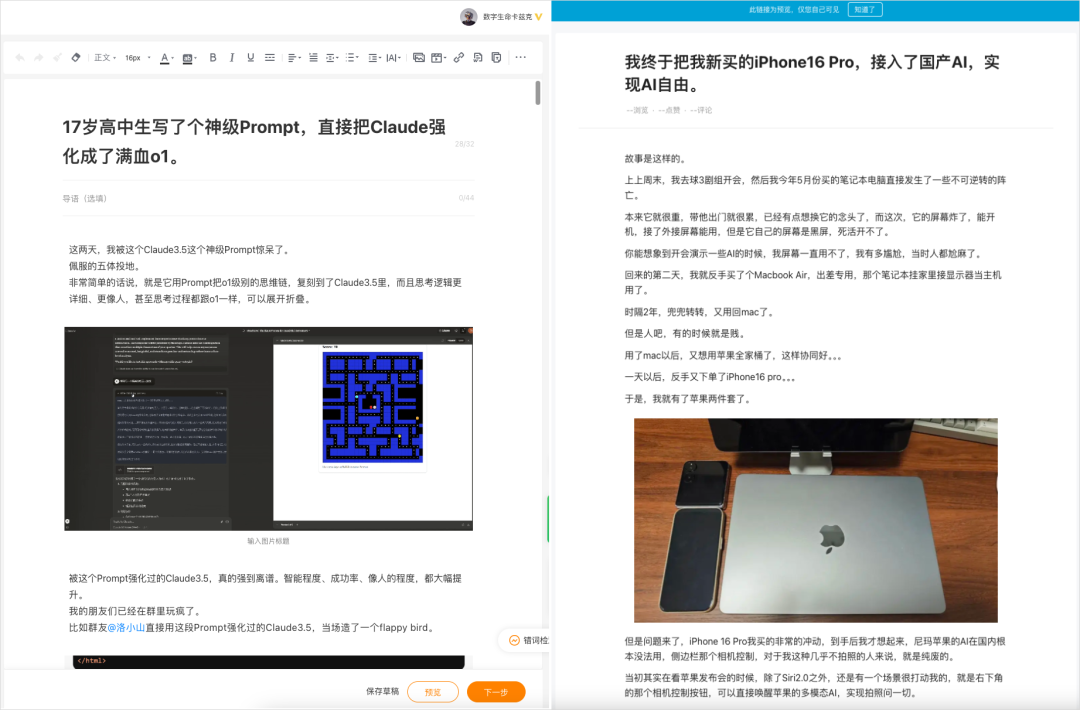Image resolution: width=1080 pixels, height=710 pixels.
Task: Dismiss preview notice with 知道了 button
Action: click(x=865, y=10)
